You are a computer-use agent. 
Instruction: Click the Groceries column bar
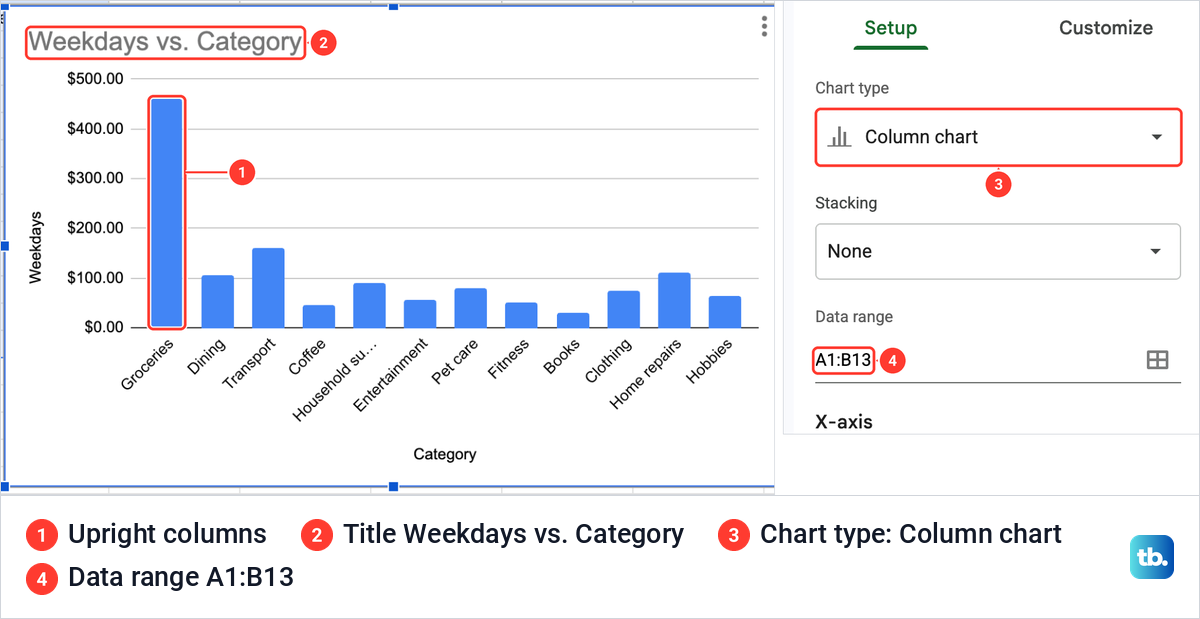(x=167, y=213)
